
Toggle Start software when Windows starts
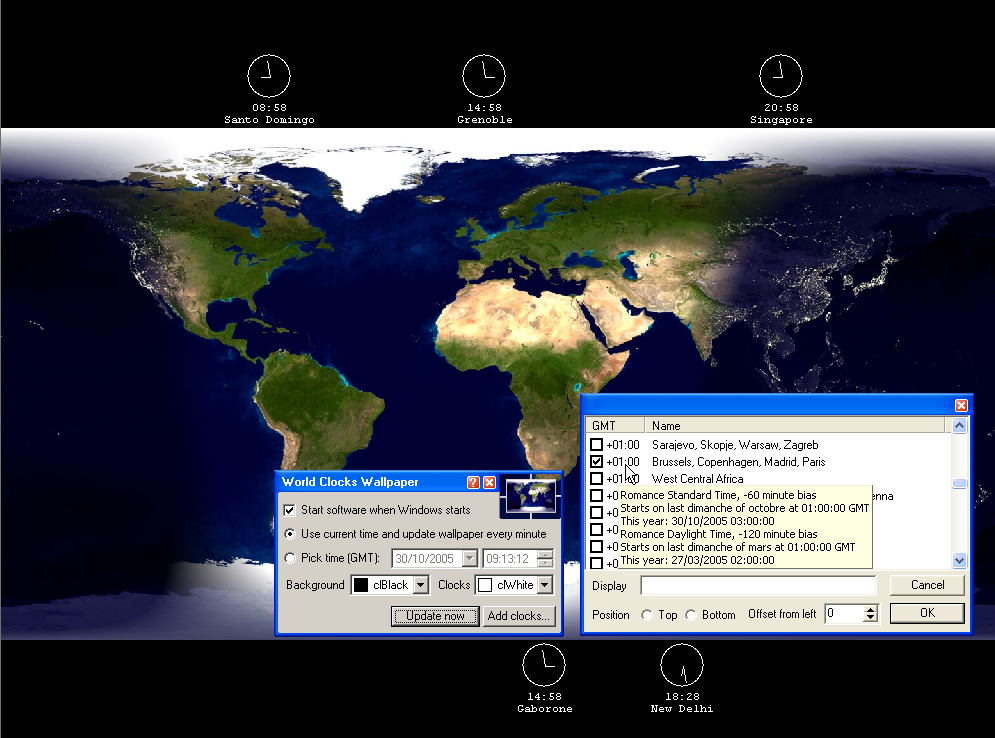[289, 510]
